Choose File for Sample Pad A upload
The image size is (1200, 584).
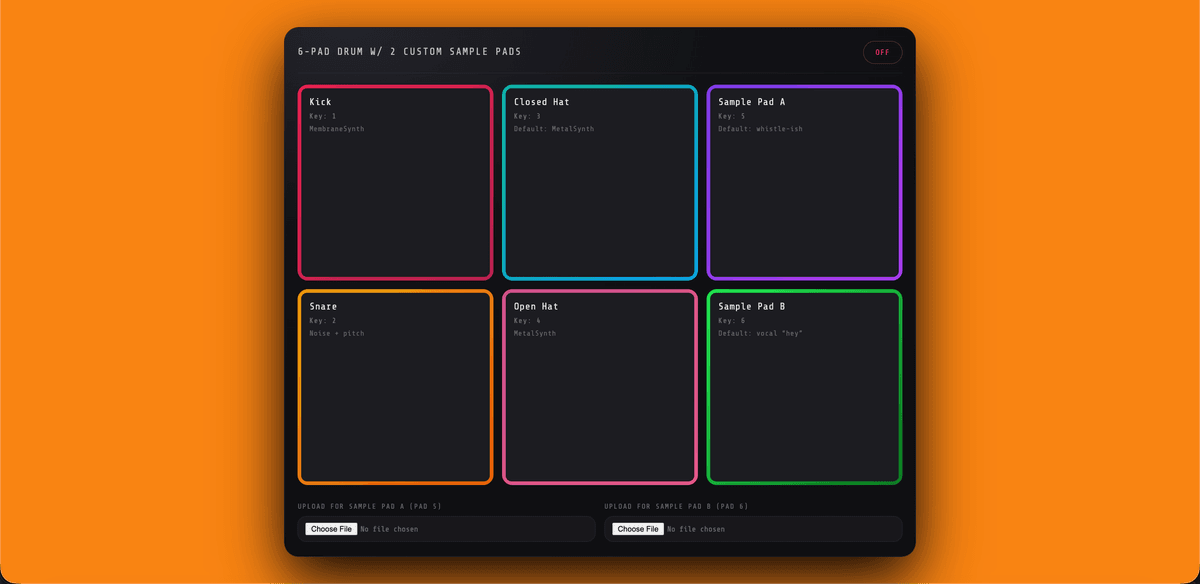[331, 529]
